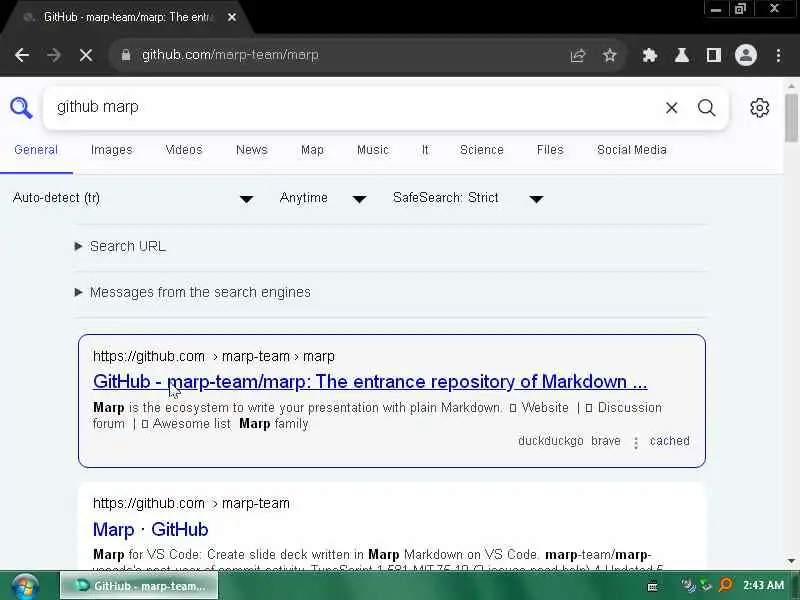Open GitHub marp-team/marp result link
This screenshot has width=800, height=600.
click(370, 382)
